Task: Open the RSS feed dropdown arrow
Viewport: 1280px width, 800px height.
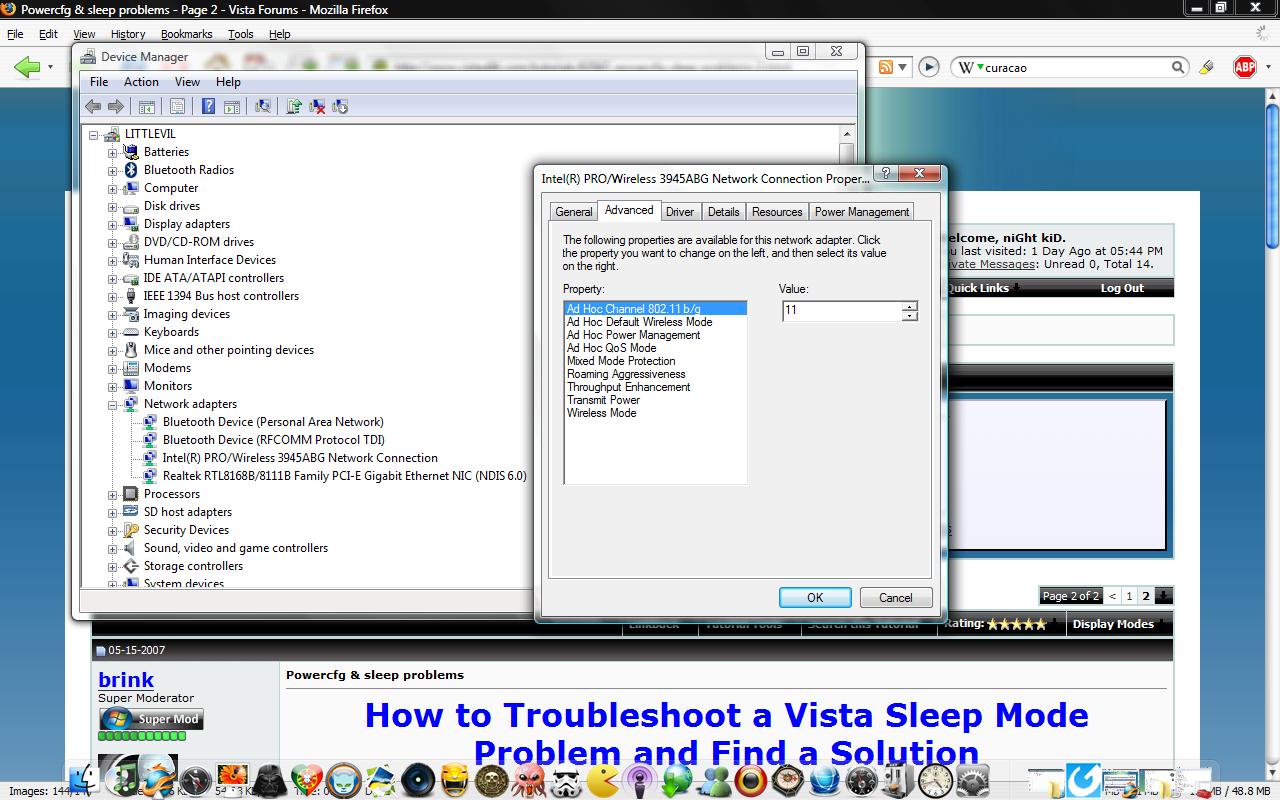Action: pyautogui.click(x=902, y=67)
